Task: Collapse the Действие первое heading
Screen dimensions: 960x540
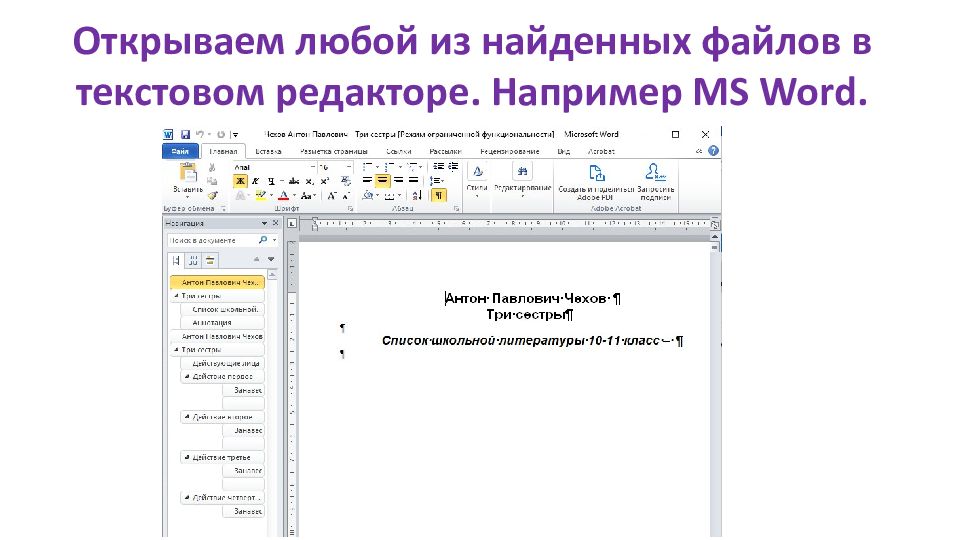Action: click(187, 377)
